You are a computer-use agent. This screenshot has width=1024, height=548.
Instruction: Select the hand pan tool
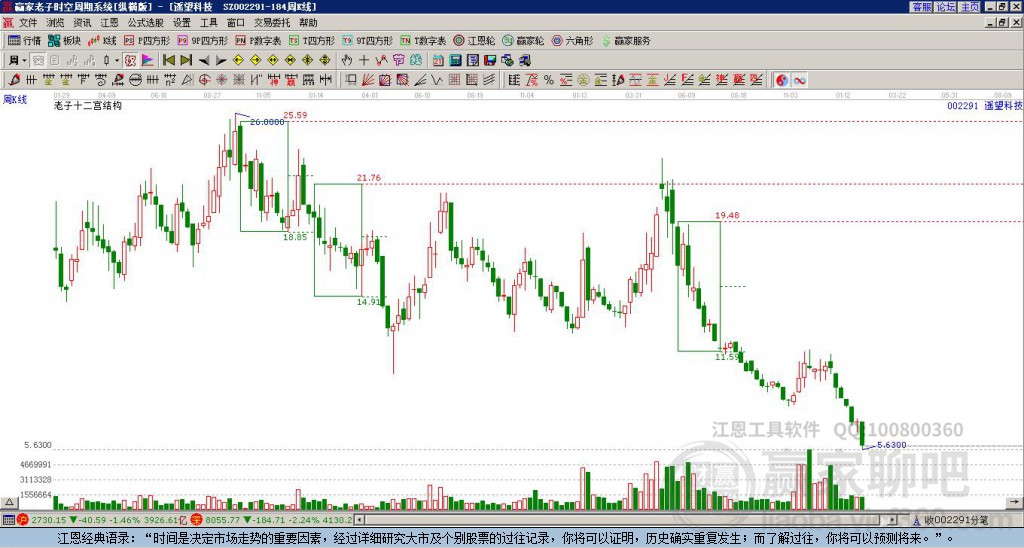[346, 61]
